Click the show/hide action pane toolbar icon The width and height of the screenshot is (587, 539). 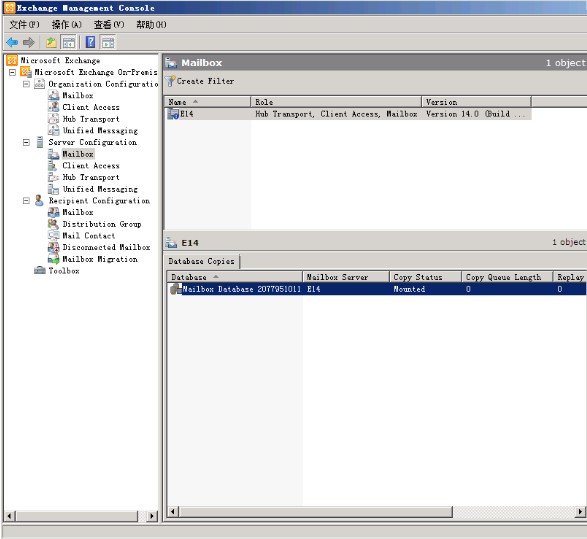(x=108, y=42)
